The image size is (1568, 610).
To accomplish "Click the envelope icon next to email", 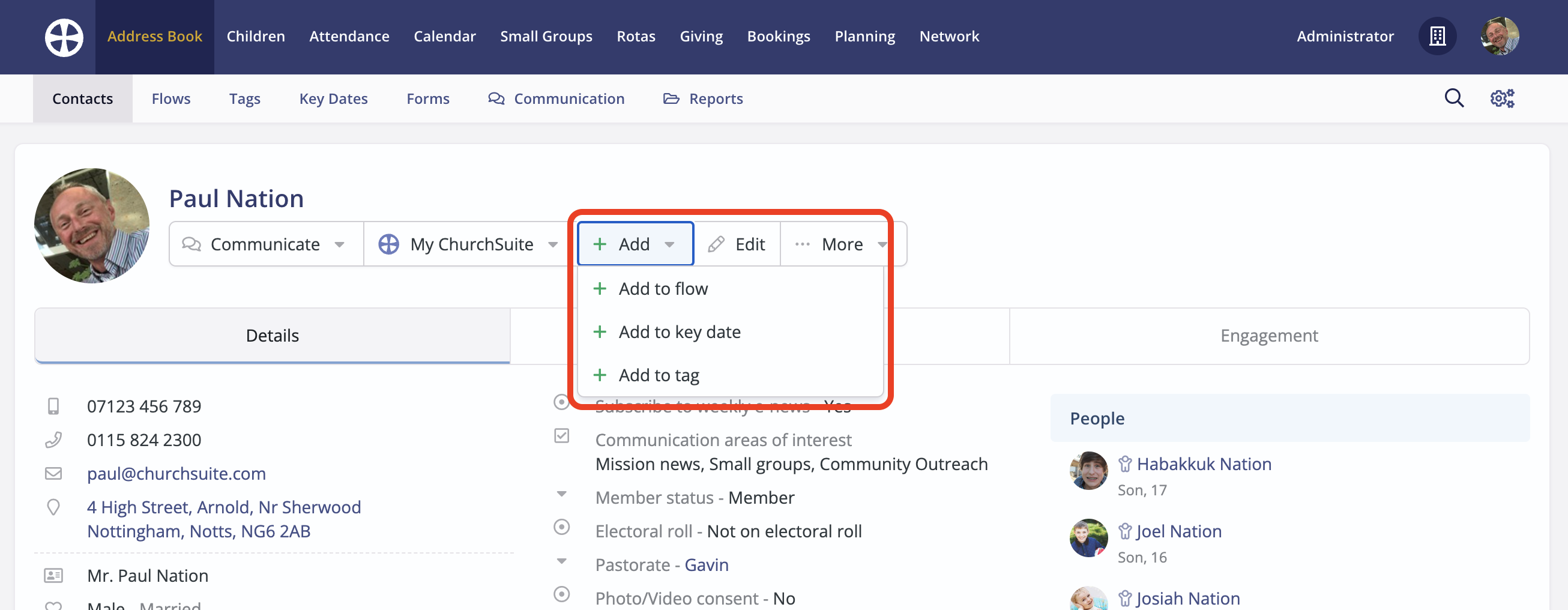I will 53,473.
